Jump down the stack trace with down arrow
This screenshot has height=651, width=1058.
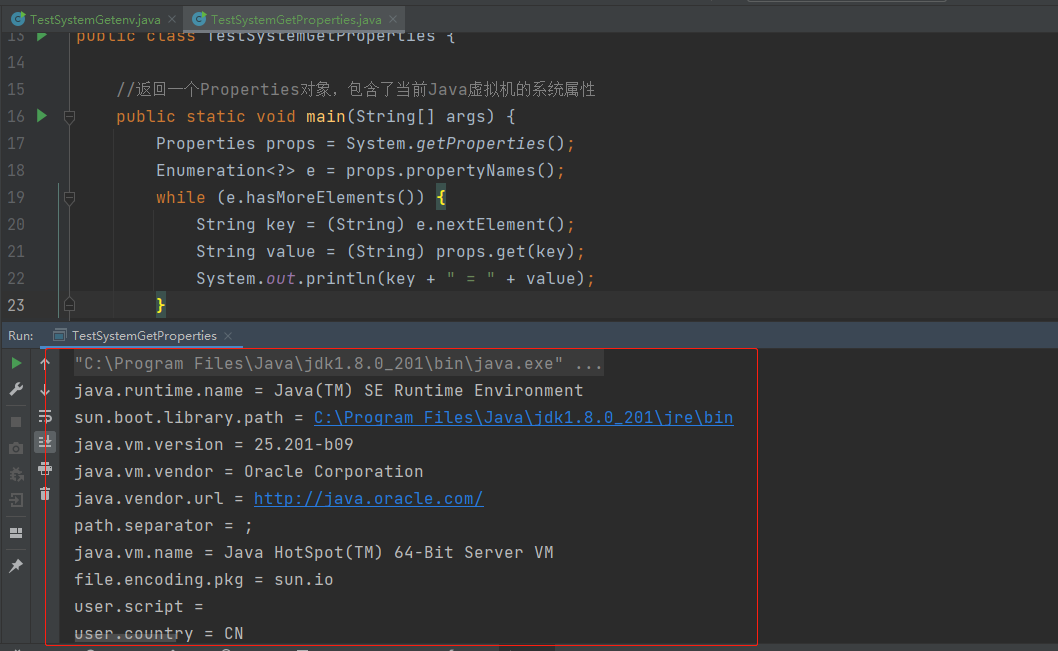point(45,390)
